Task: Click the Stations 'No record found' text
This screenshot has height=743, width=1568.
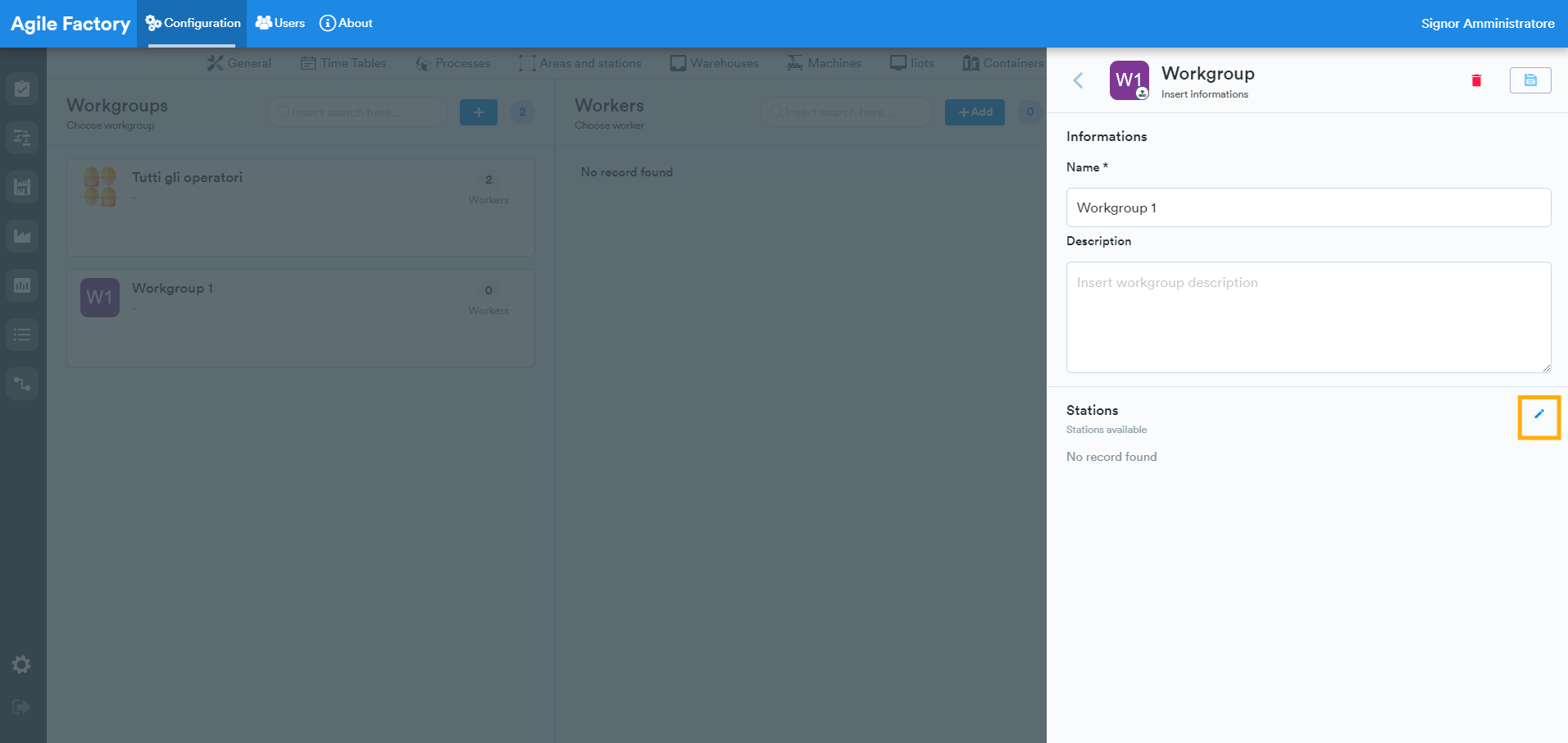Action: tap(1111, 457)
